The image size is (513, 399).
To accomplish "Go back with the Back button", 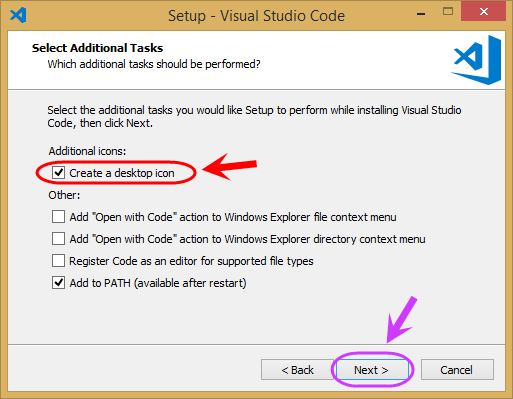I will 297,370.
